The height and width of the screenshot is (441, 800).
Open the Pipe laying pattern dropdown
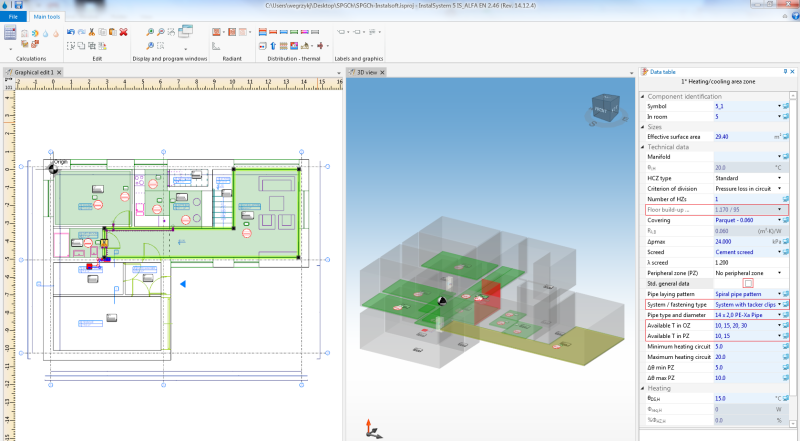[779, 294]
